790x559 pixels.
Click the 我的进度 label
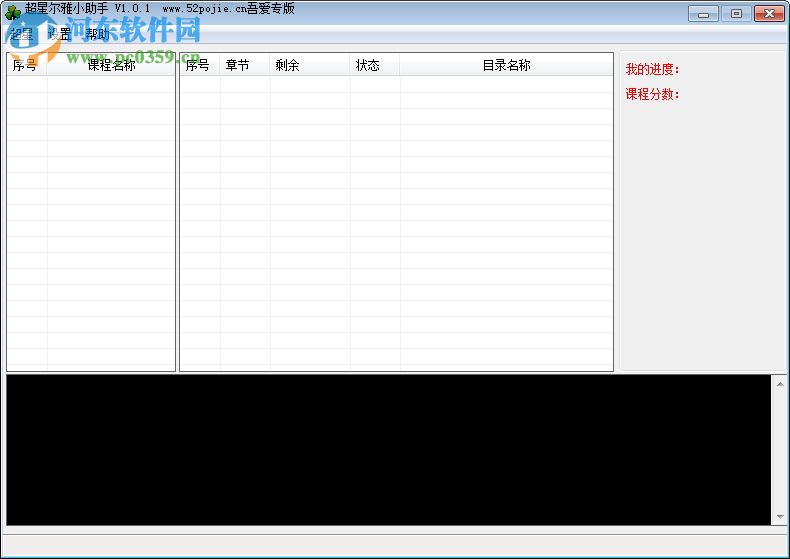652,69
